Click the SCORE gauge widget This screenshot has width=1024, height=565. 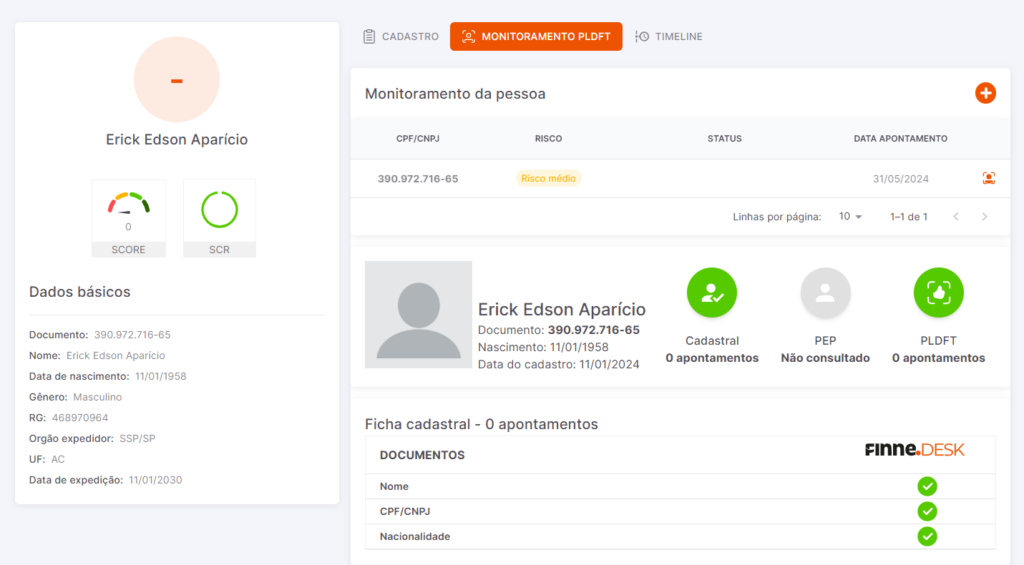128,218
